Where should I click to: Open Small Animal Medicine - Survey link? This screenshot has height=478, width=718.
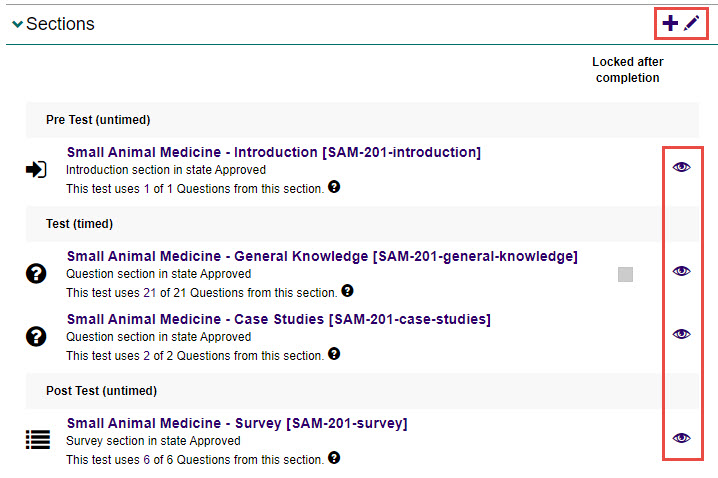236,424
